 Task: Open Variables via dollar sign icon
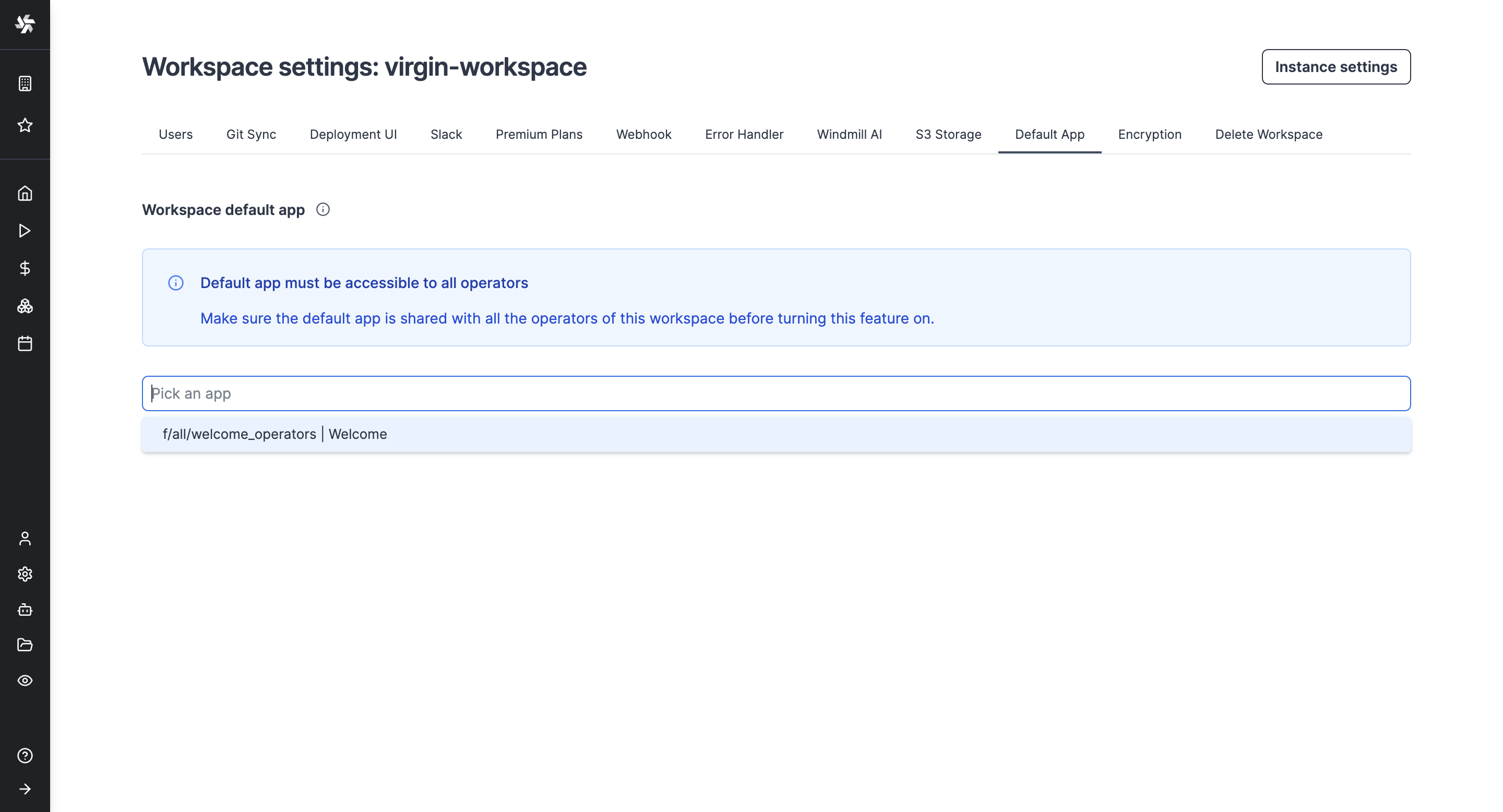pyautogui.click(x=25, y=268)
